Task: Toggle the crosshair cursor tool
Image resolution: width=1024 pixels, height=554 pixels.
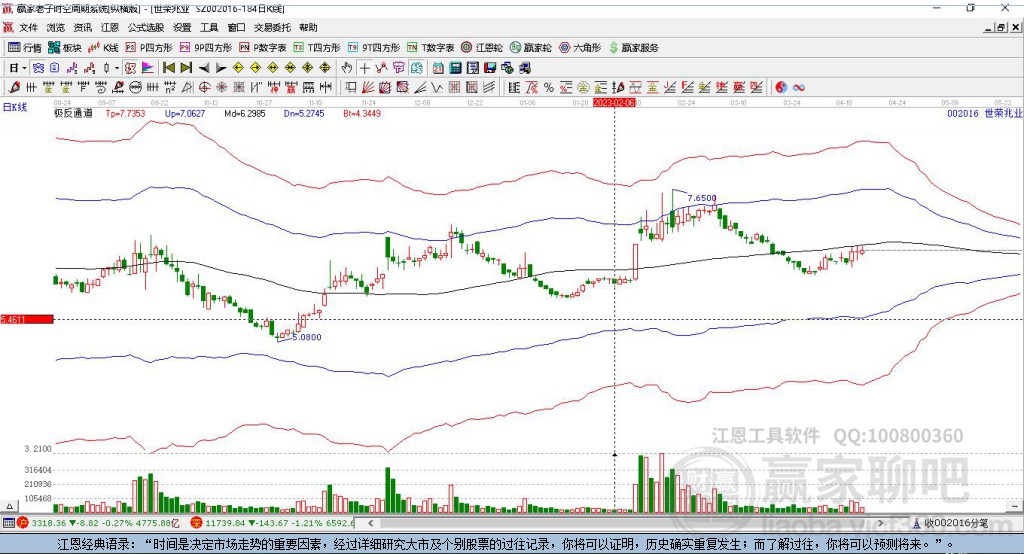Action: [364, 68]
